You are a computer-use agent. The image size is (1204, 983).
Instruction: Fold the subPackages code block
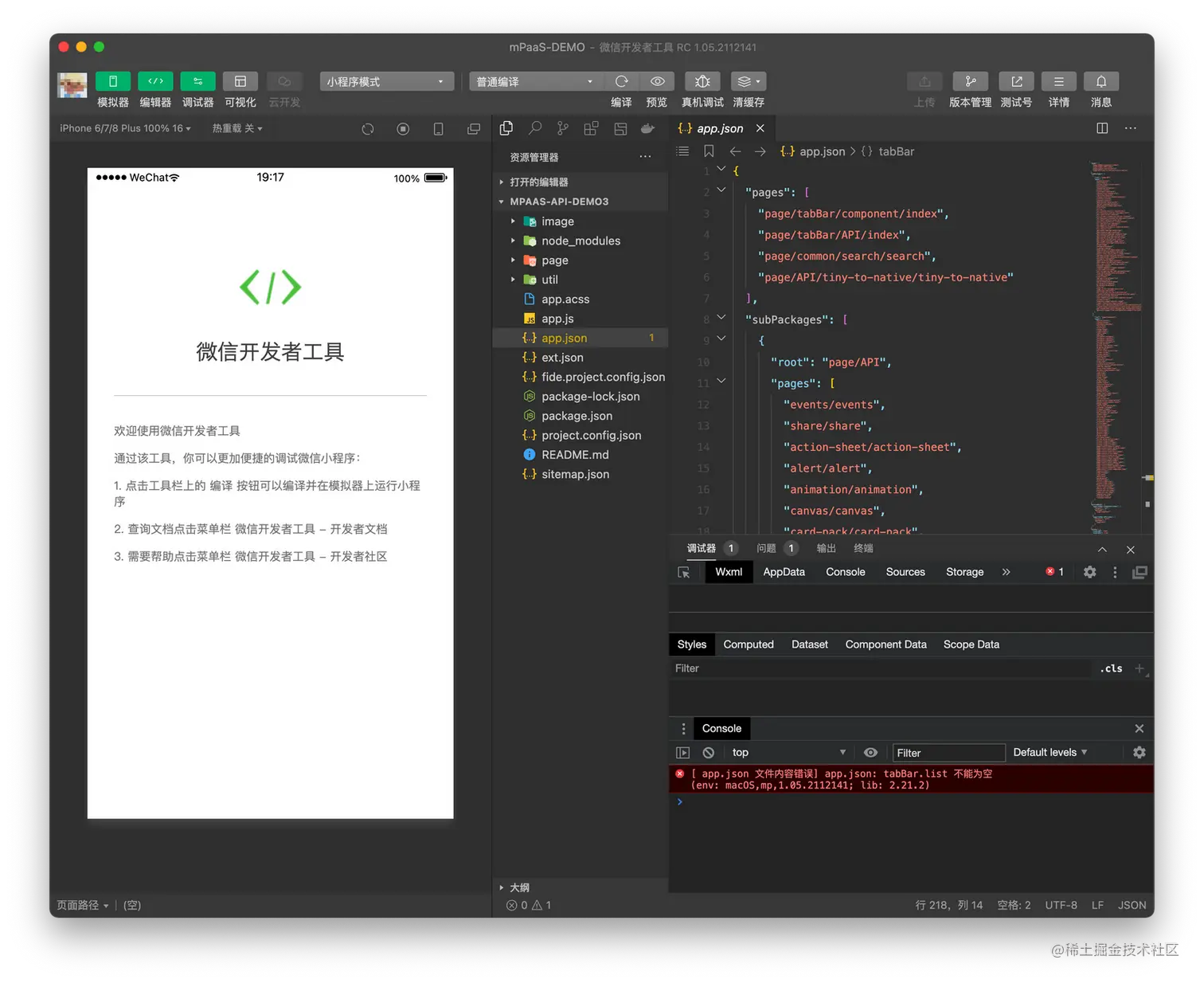coord(721,317)
